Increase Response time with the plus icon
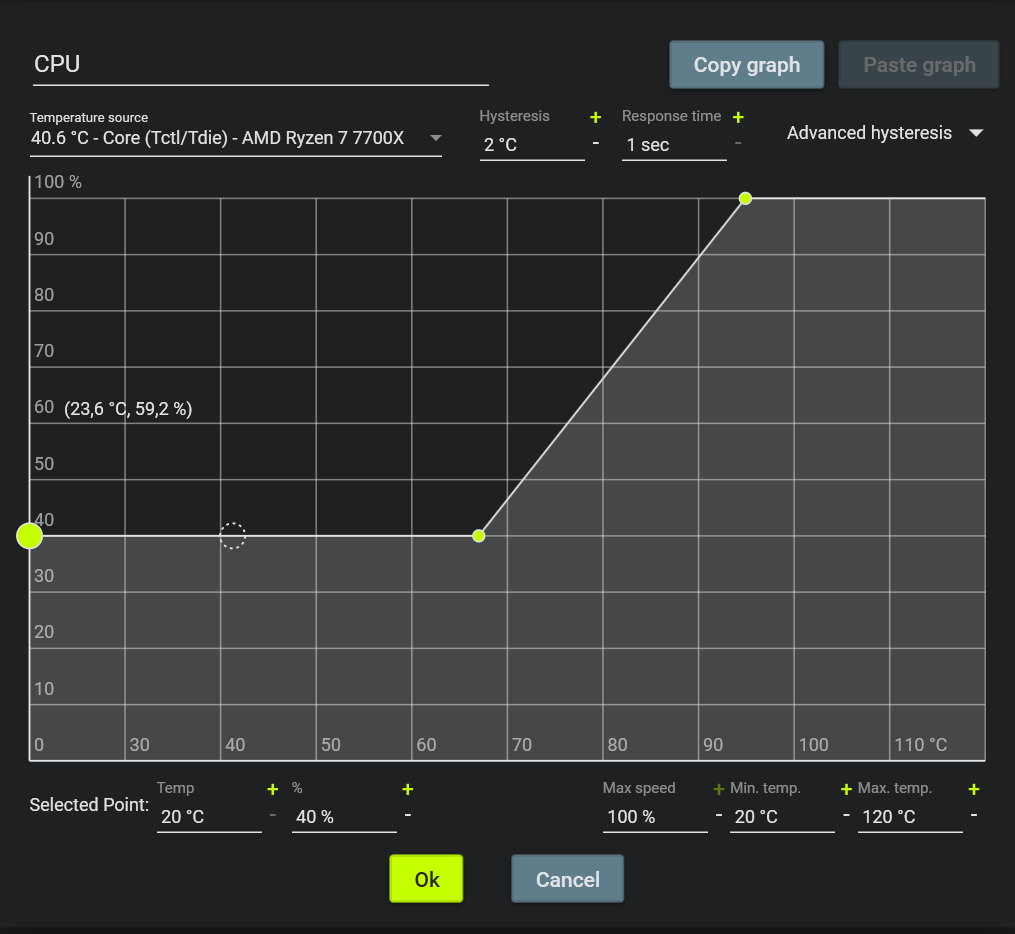1015x934 pixels. [738, 117]
